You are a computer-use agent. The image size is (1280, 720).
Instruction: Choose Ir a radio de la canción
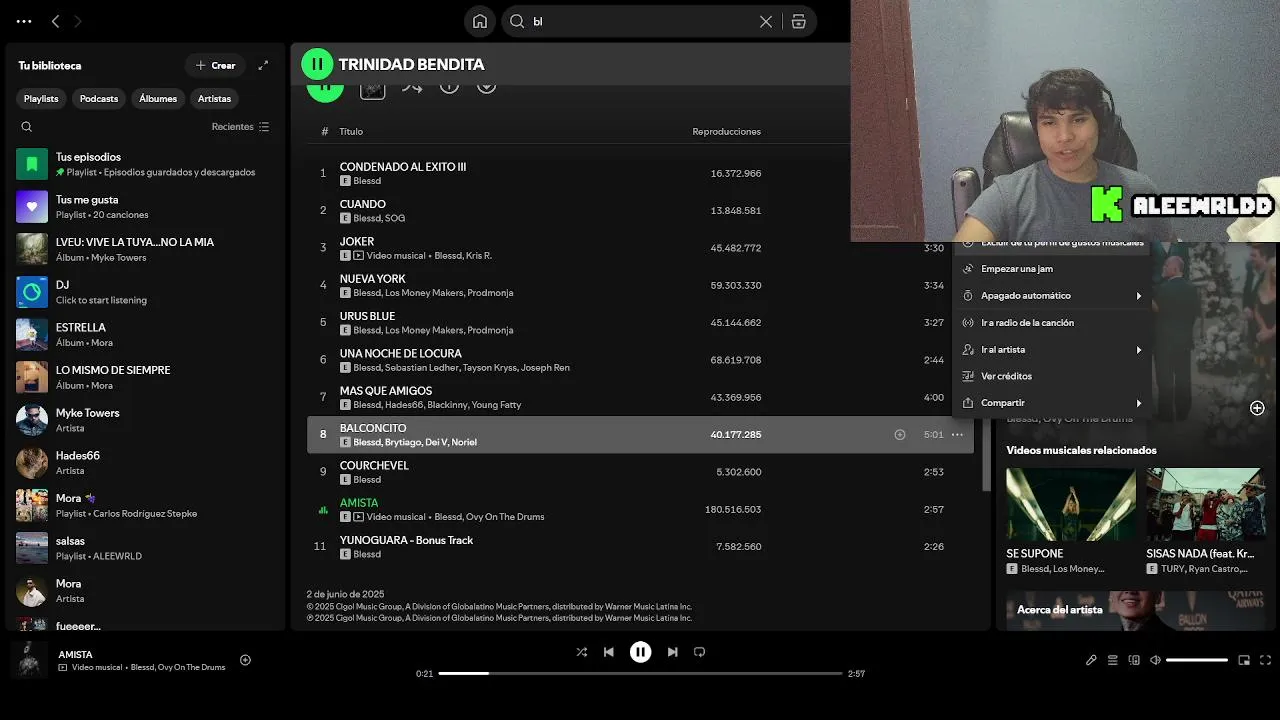pos(1051,323)
